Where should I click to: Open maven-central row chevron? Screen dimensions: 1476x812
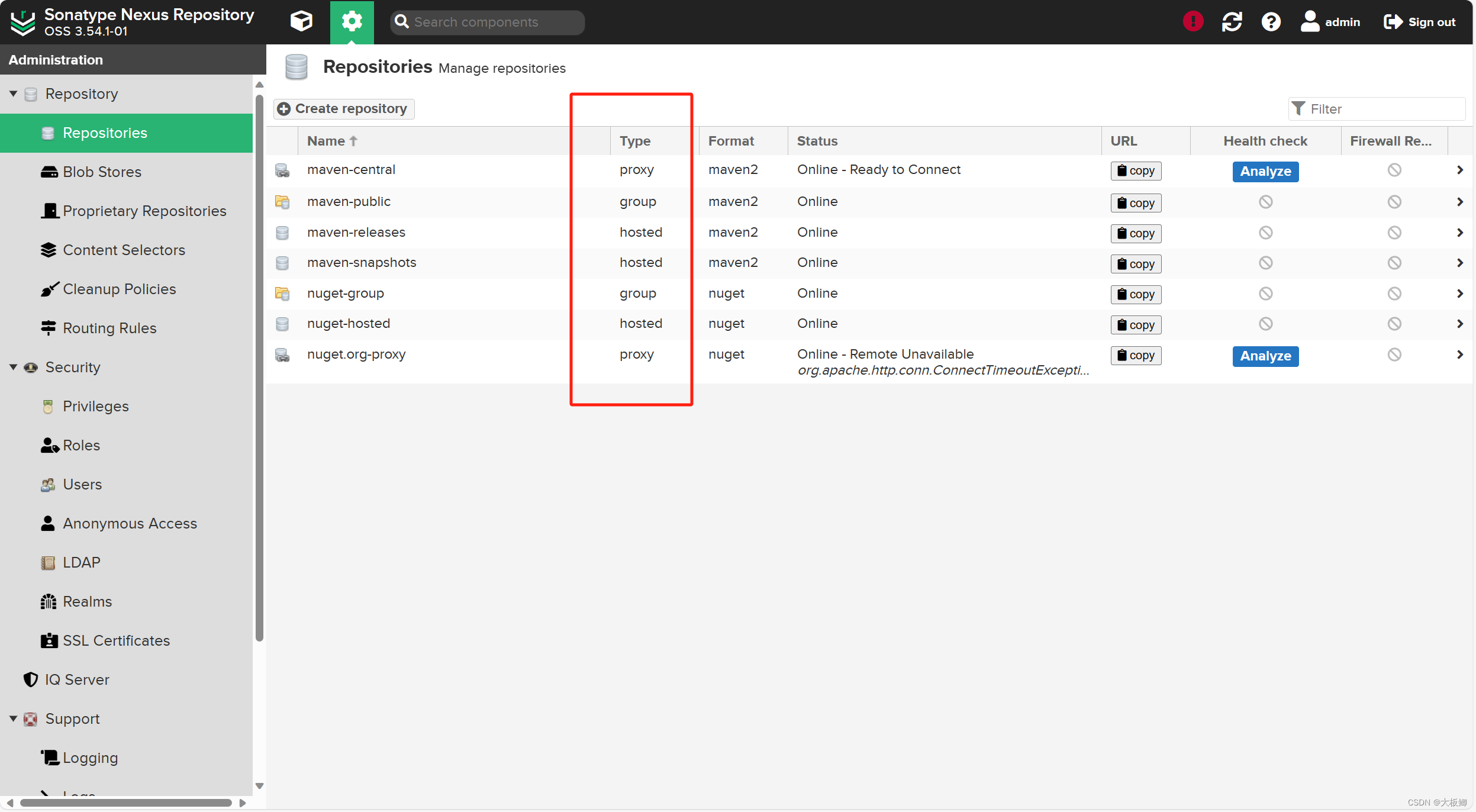pyautogui.click(x=1459, y=170)
